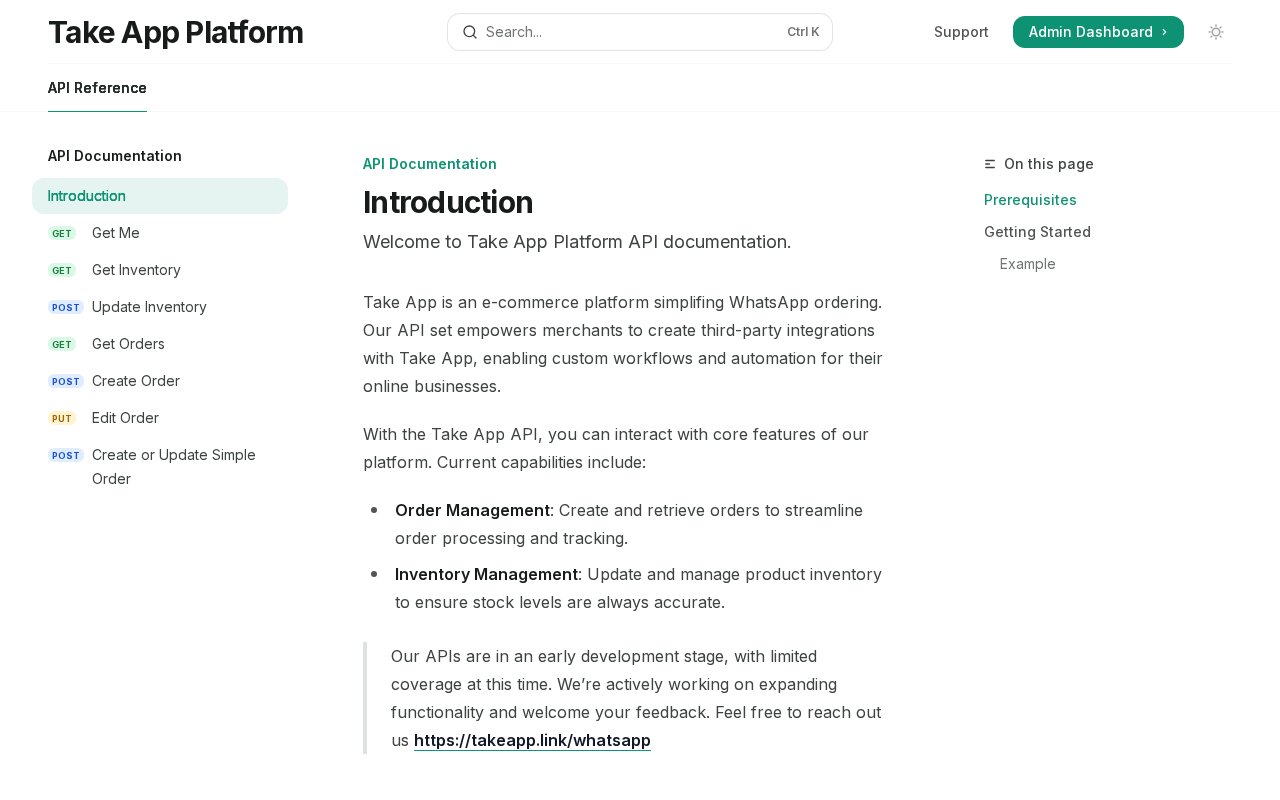Click the 'Introduction' page heading
Screen dimensions: 1280x800
click(x=448, y=202)
